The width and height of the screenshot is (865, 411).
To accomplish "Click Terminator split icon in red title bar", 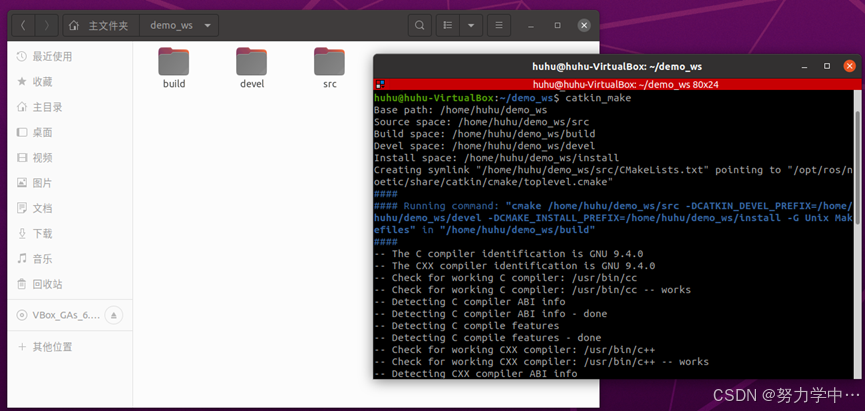I will click(x=380, y=84).
